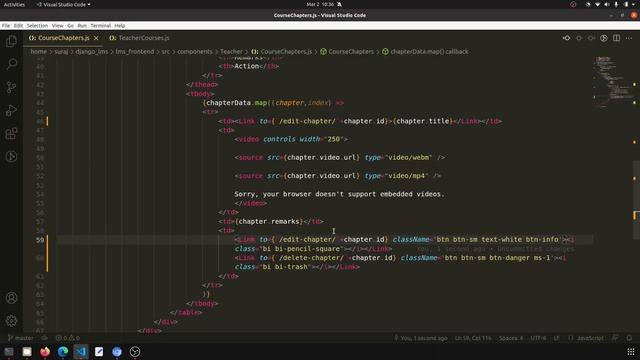Click the CourseChapters function breadcrumb

(347, 51)
